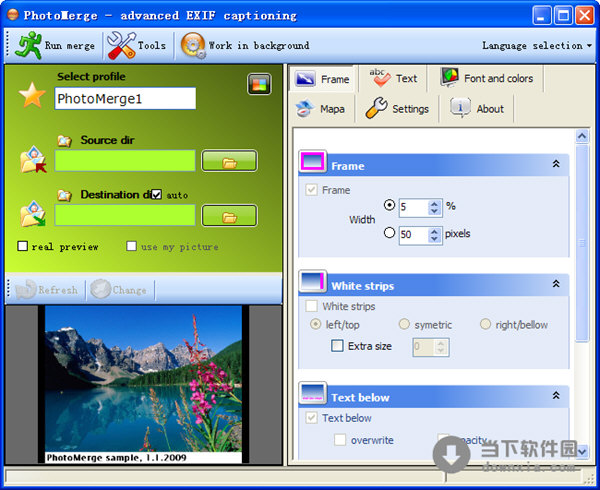
Task: Click the source photo folder icon with red arrow
Action: [33, 160]
